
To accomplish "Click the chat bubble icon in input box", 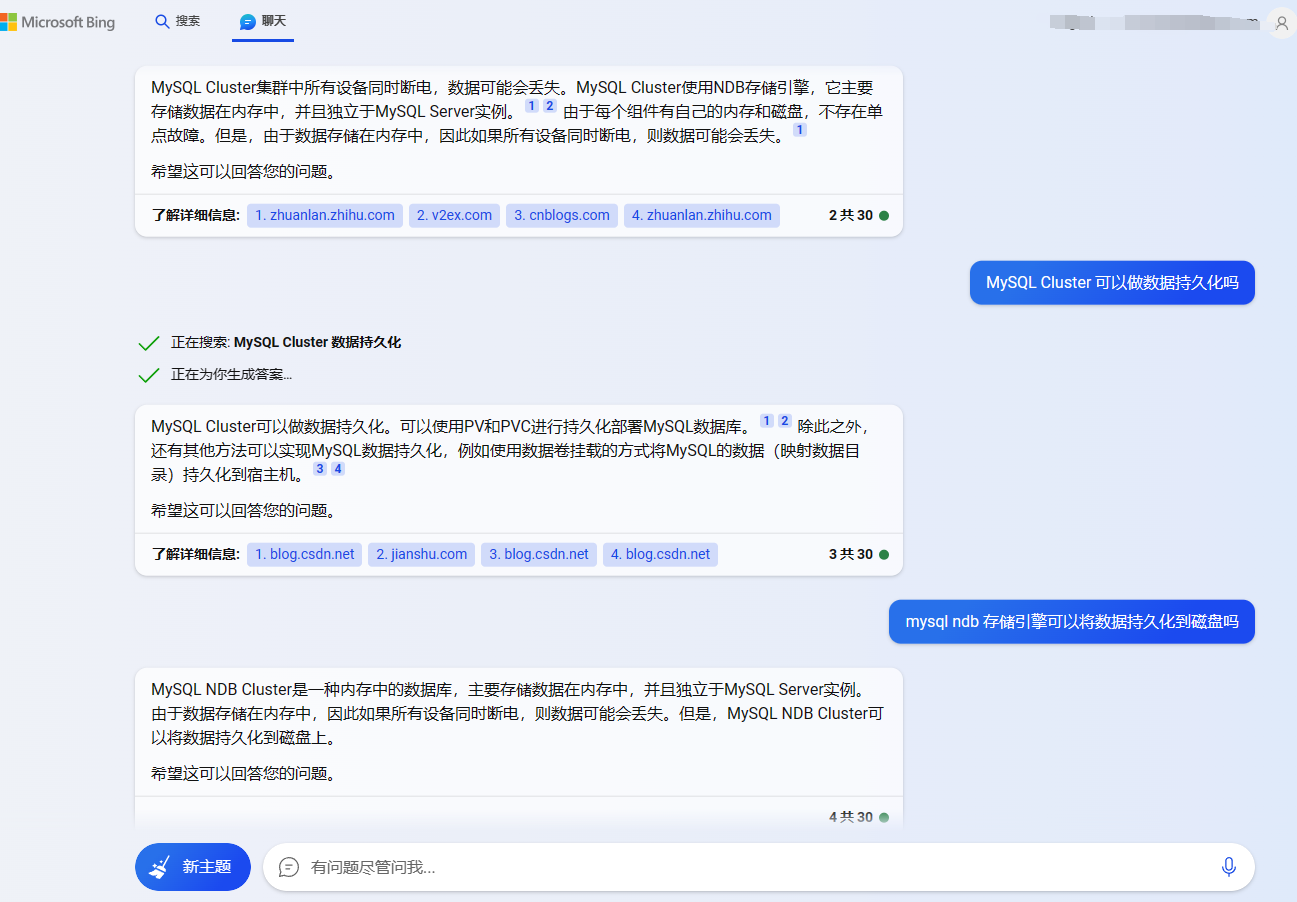I will 289,867.
